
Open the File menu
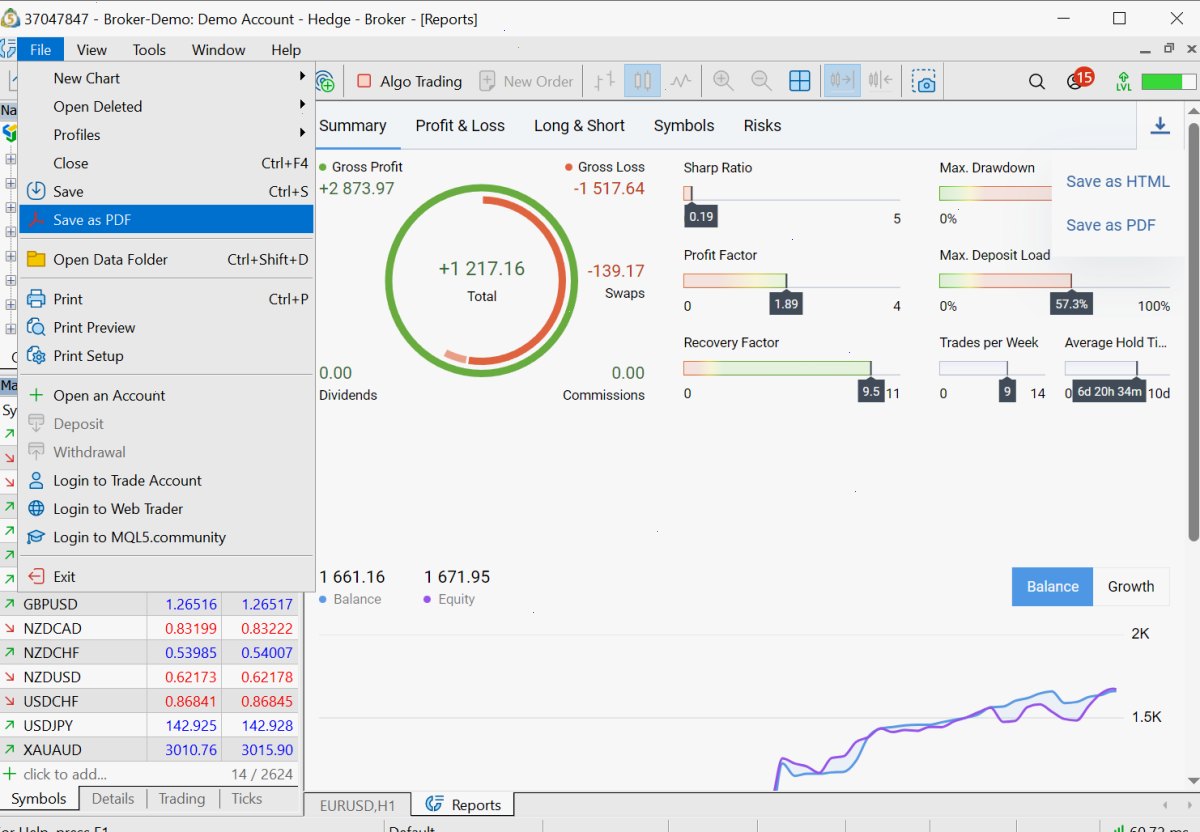coord(41,49)
